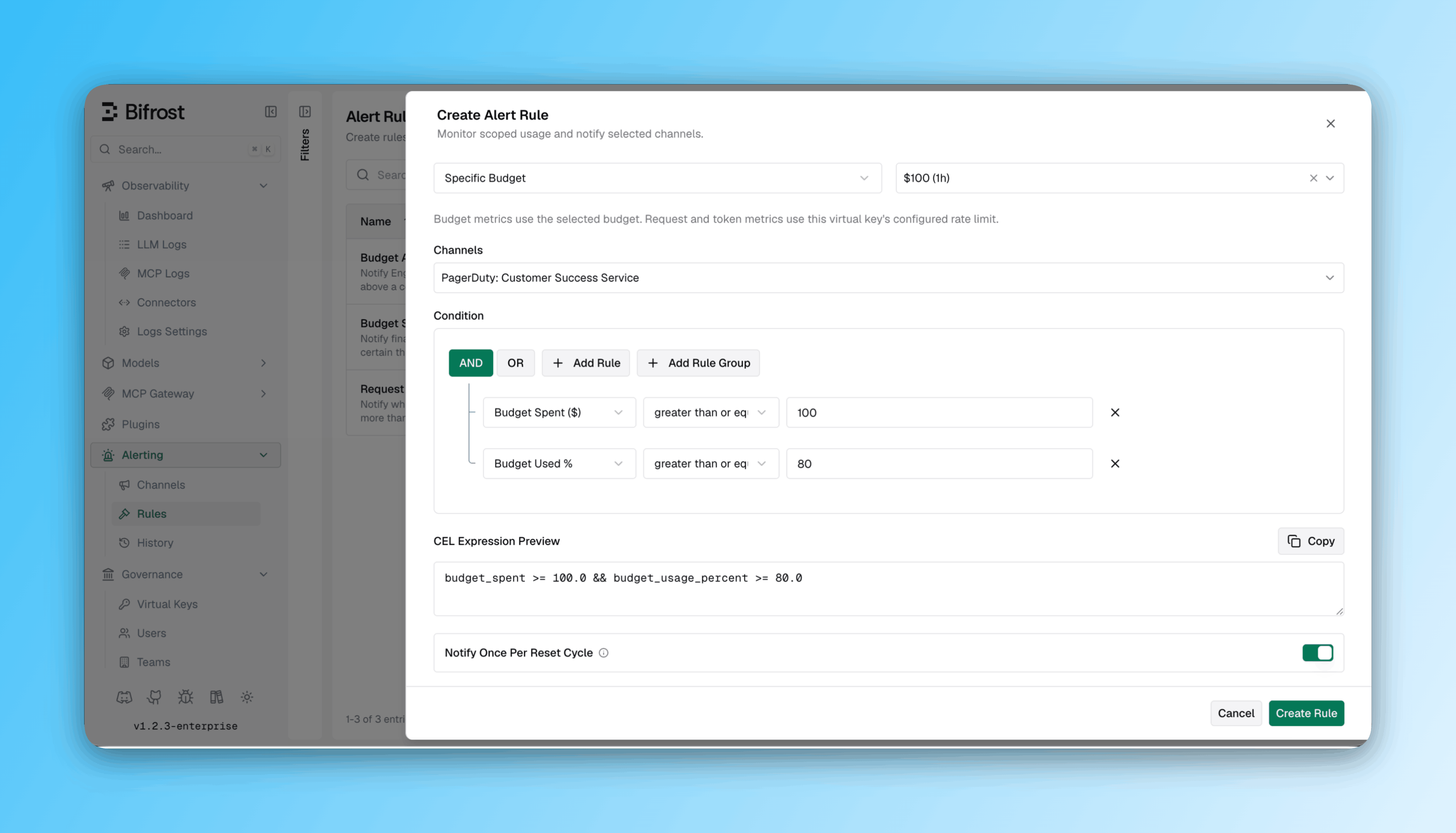Select the OR combinator
The height and width of the screenshot is (833, 1456).
point(515,363)
